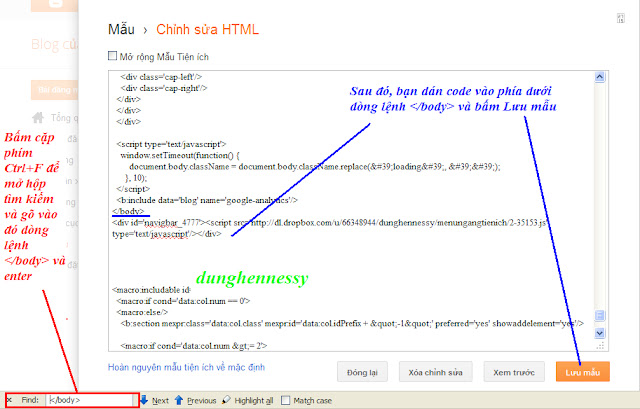This screenshot has height=409, width=640.
Task: Click the Đóng lại button
Action: click(x=362, y=372)
